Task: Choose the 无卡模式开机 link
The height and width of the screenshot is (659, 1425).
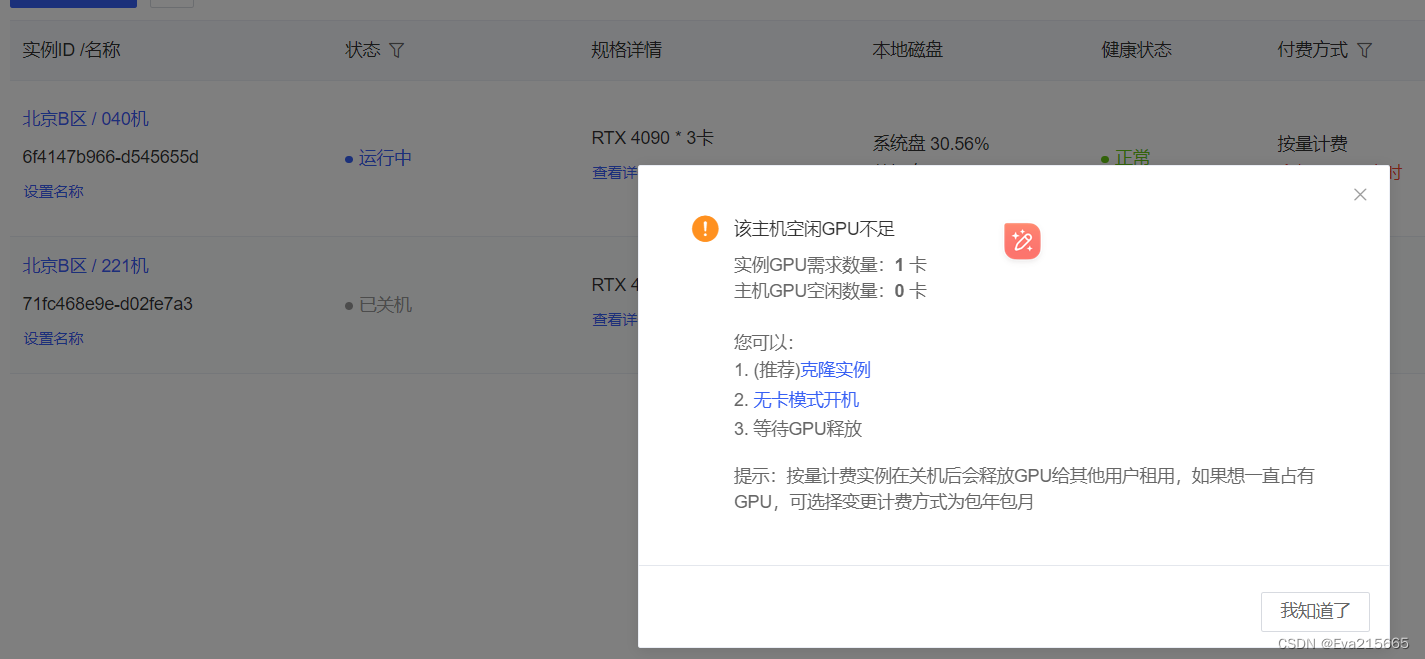Action: (x=806, y=400)
